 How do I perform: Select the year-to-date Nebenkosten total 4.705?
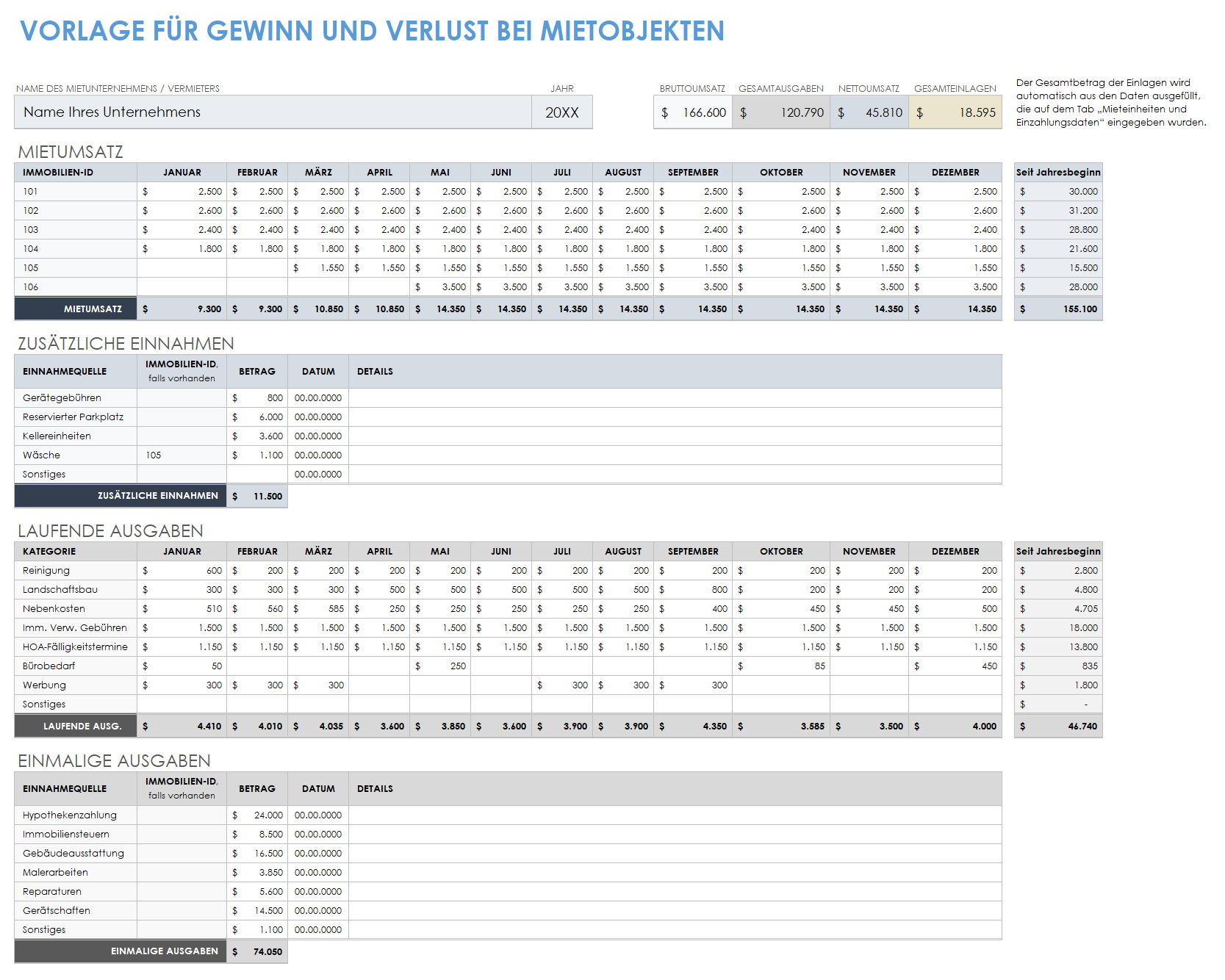coord(1058,609)
